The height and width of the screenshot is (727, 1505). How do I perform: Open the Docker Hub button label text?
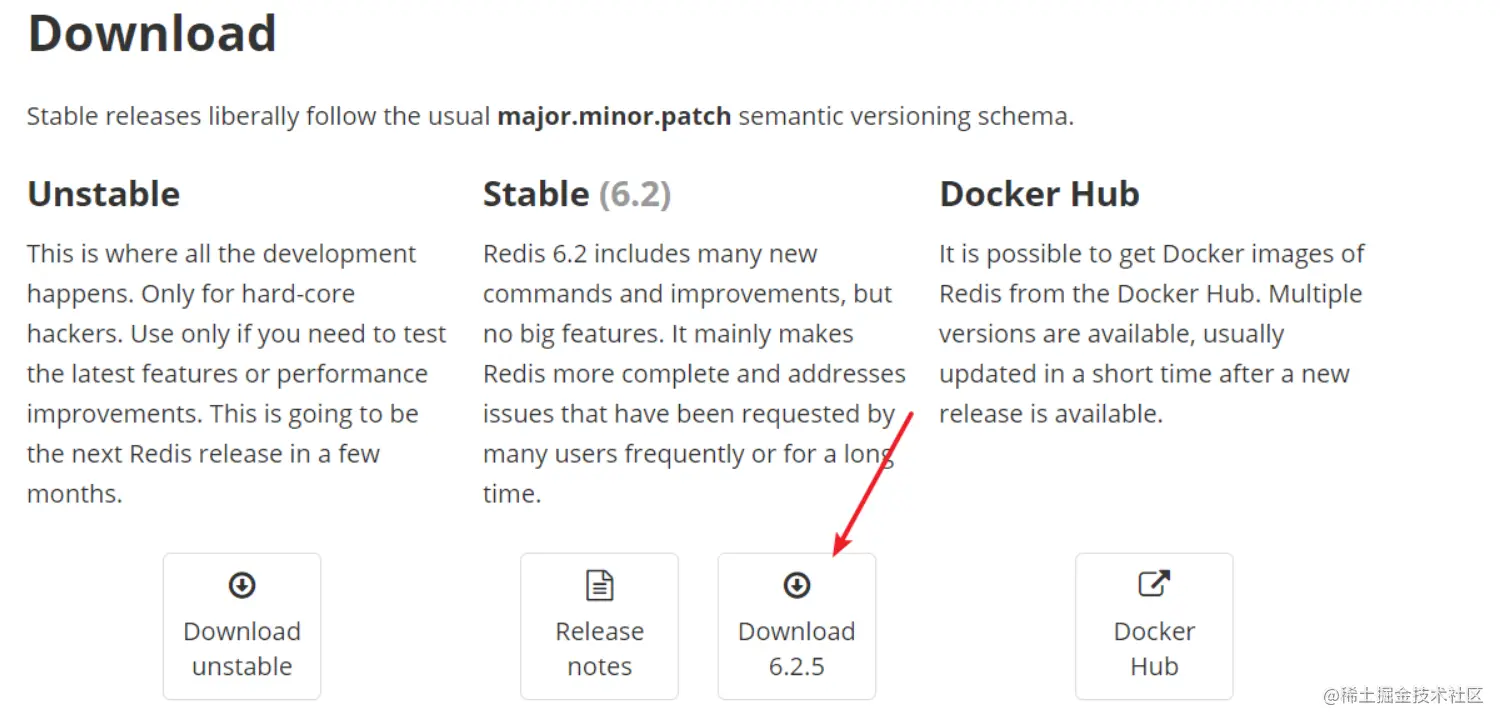pos(1154,649)
